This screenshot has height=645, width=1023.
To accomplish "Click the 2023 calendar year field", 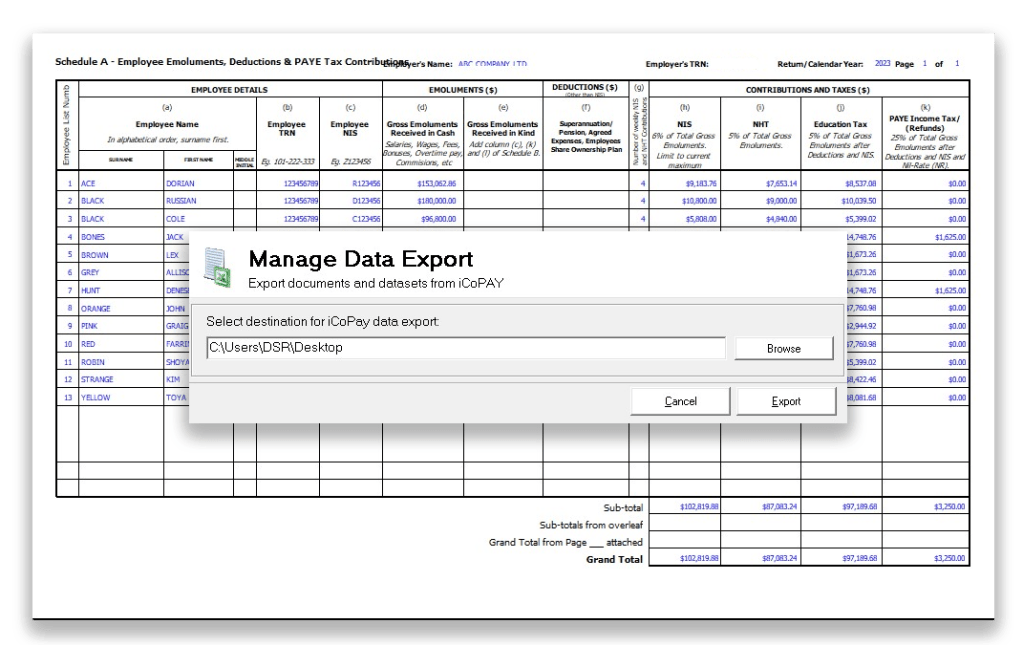I will point(881,63).
